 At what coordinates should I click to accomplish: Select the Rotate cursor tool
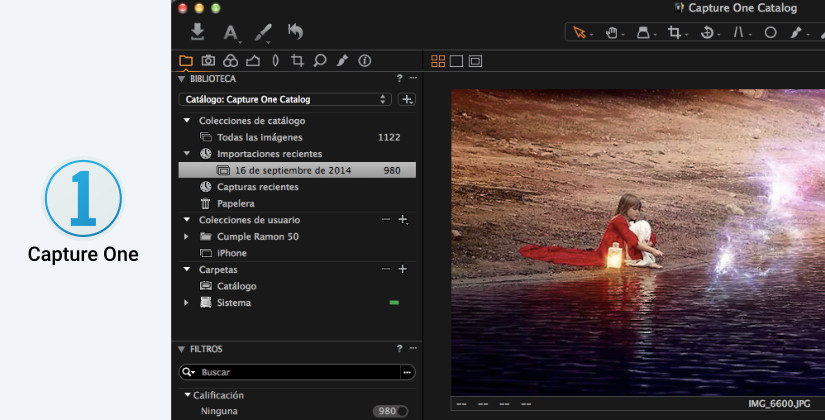coord(707,32)
